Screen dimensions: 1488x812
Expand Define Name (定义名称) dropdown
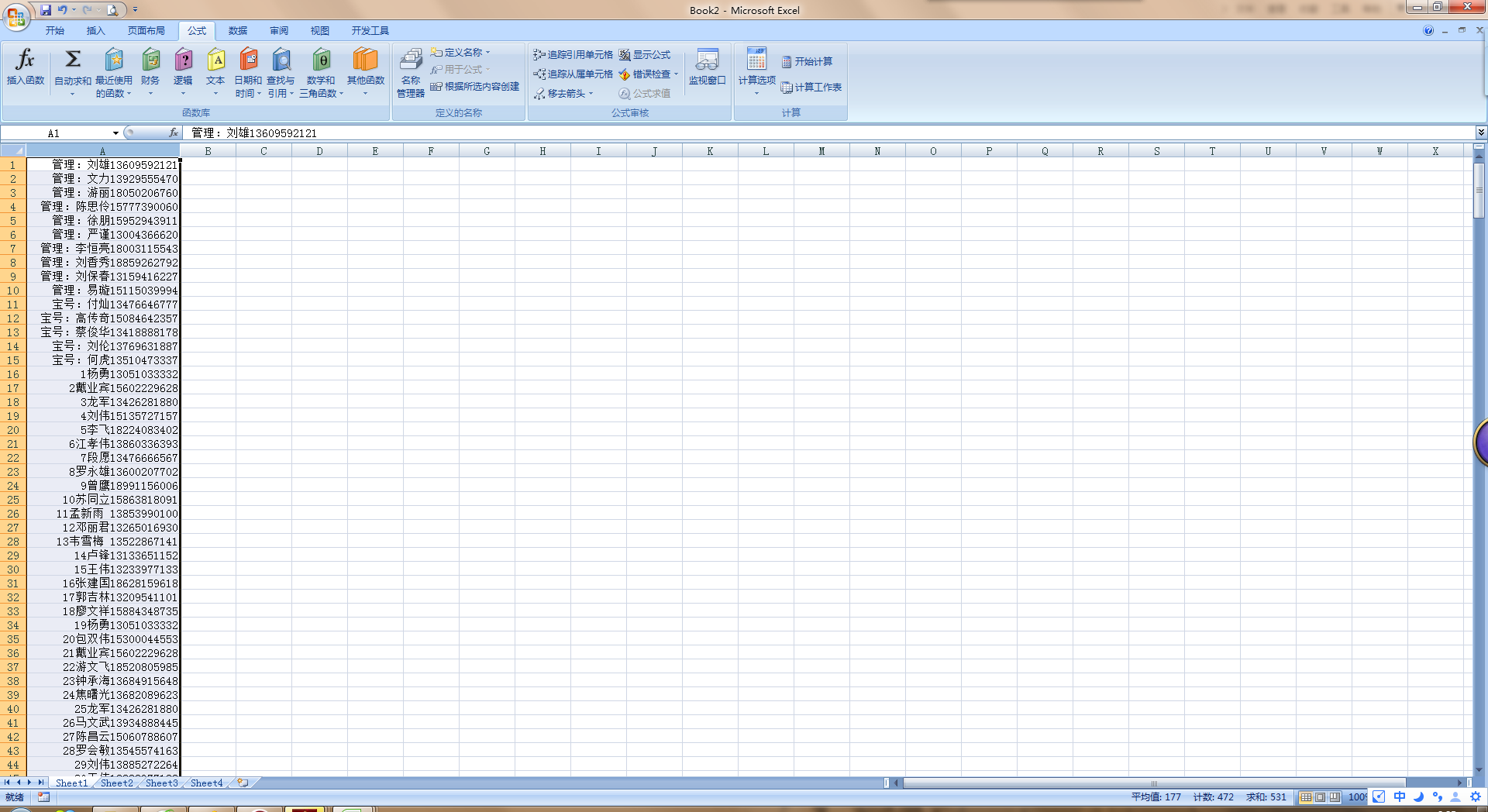488,53
